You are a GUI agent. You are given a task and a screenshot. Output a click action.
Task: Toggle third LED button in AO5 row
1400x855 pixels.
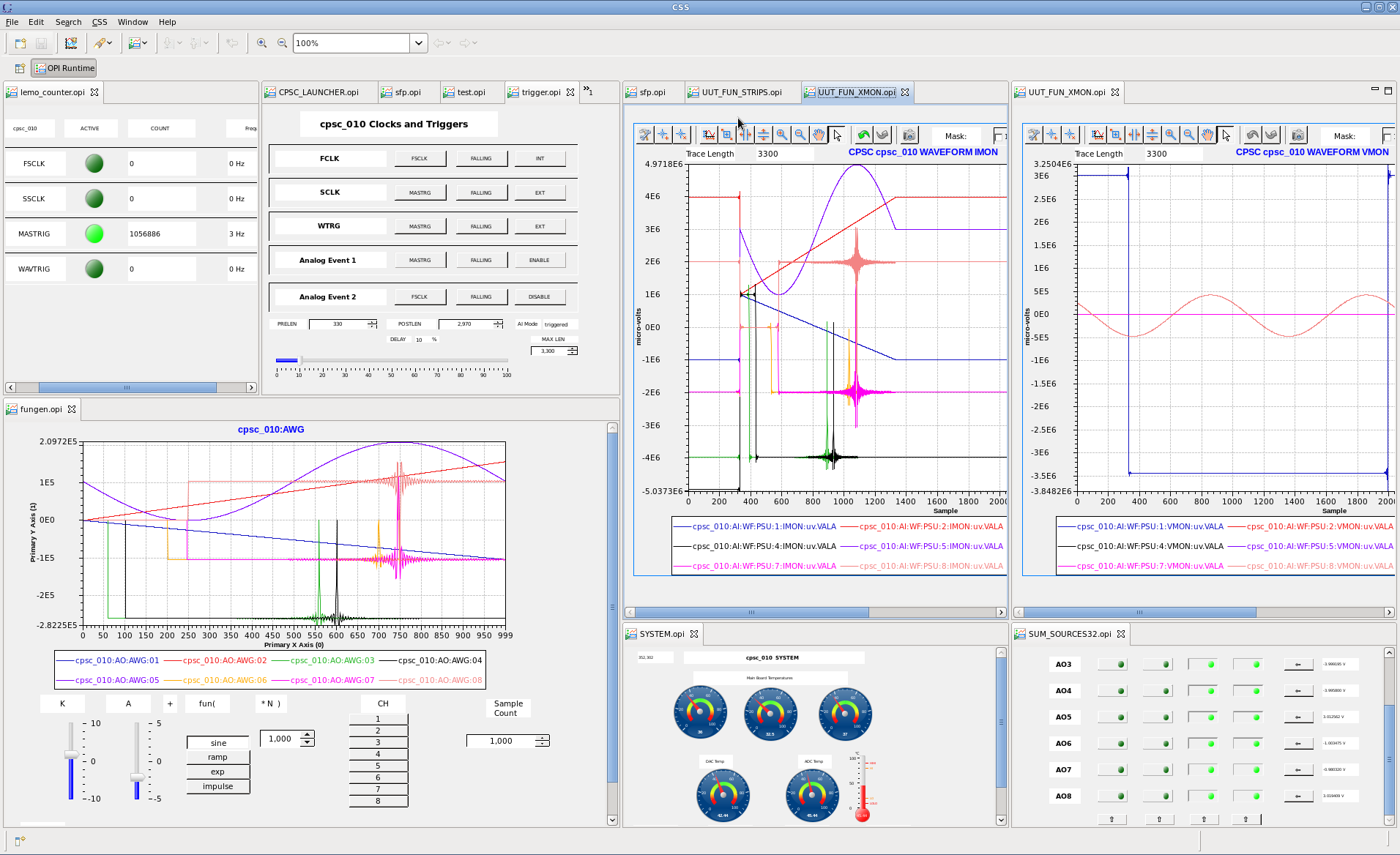1202,717
